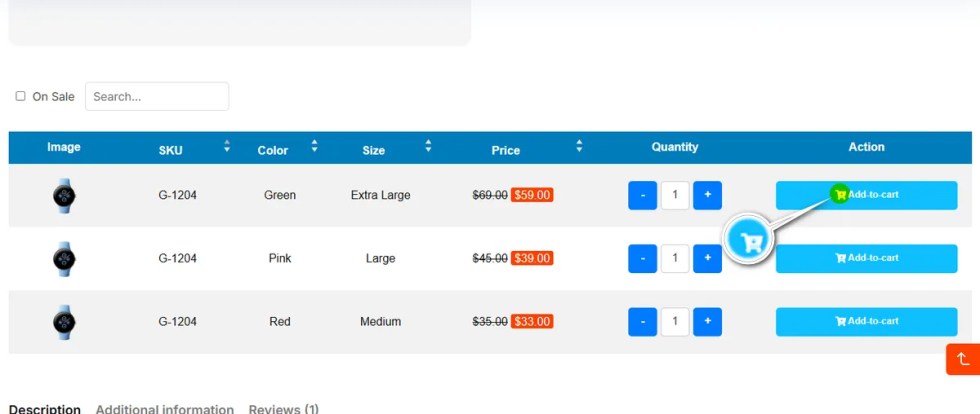The height and width of the screenshot is (414, 980).
Task: Switch to the Reviews (1) tab
Action: tap(284, 410)
